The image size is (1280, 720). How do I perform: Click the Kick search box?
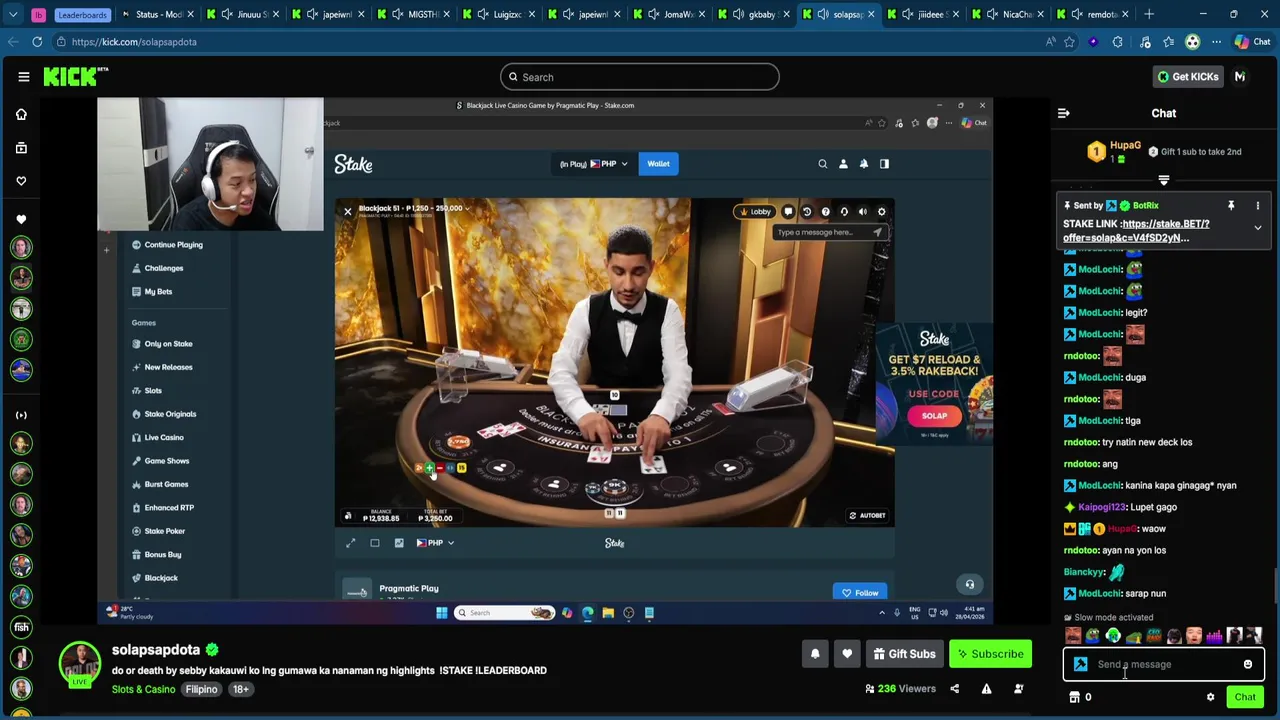(x=640, y=77)
